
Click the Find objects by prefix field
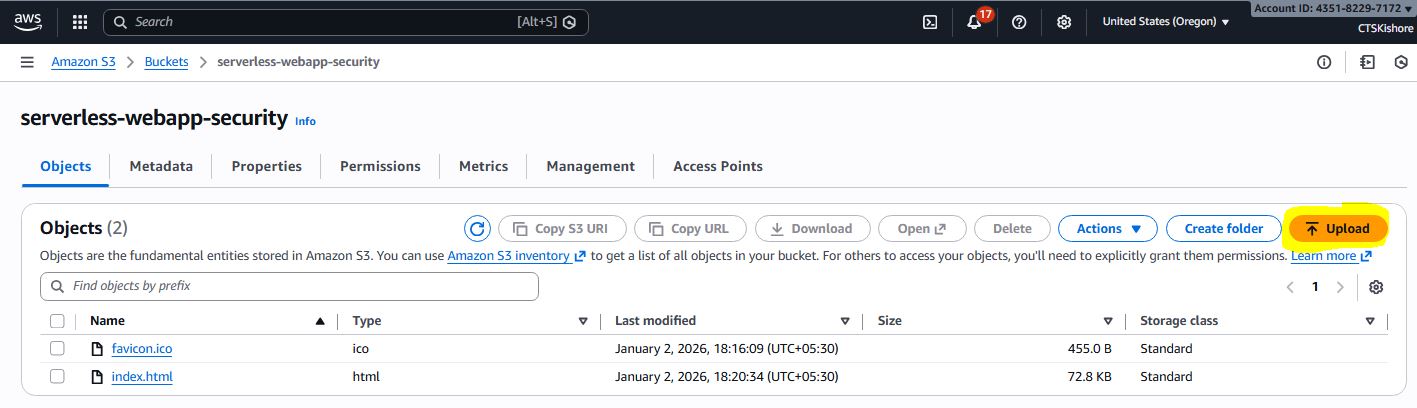tap(290, 286)
